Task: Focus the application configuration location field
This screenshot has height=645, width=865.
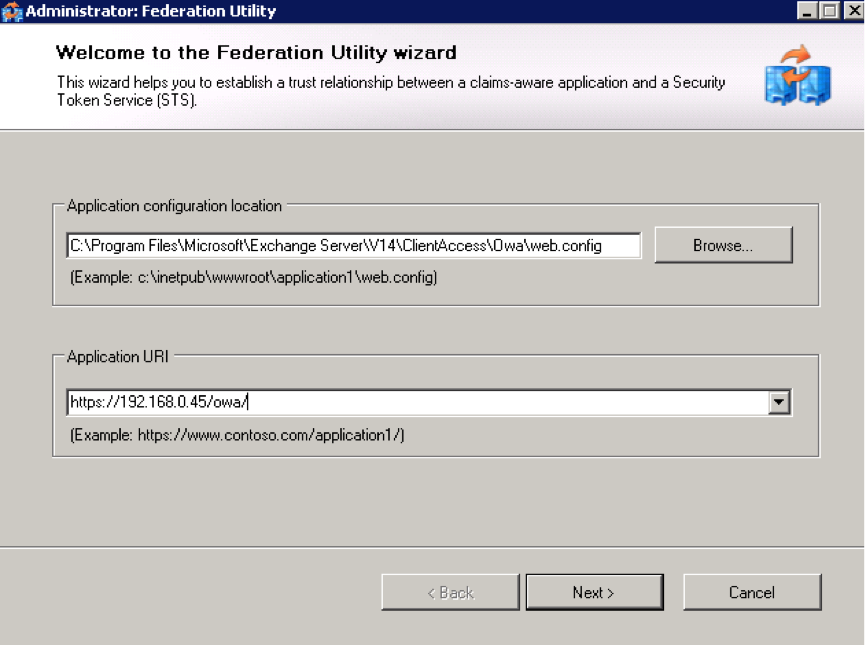Action: coord(354,246)
